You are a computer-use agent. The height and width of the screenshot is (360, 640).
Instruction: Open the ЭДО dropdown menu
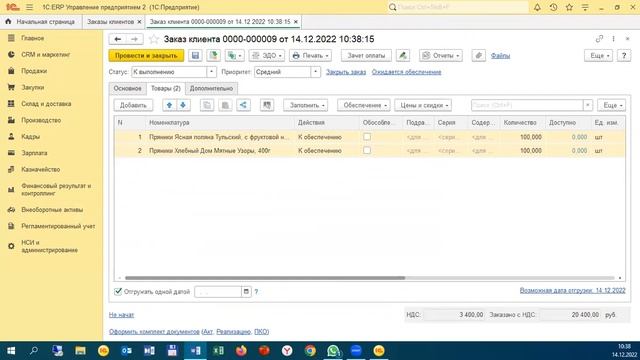267,56
